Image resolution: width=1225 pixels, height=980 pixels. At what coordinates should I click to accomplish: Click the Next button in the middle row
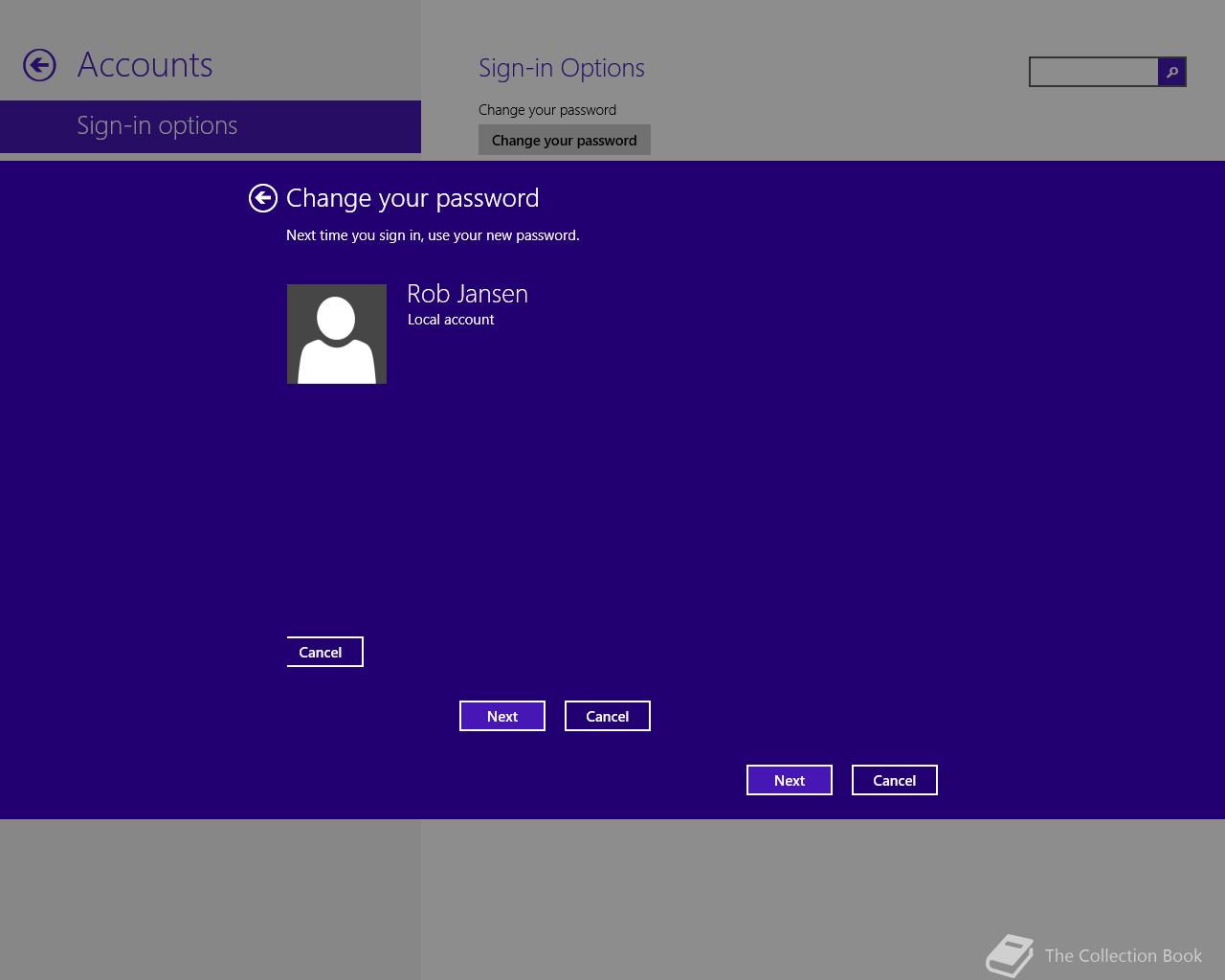point(502,716)
